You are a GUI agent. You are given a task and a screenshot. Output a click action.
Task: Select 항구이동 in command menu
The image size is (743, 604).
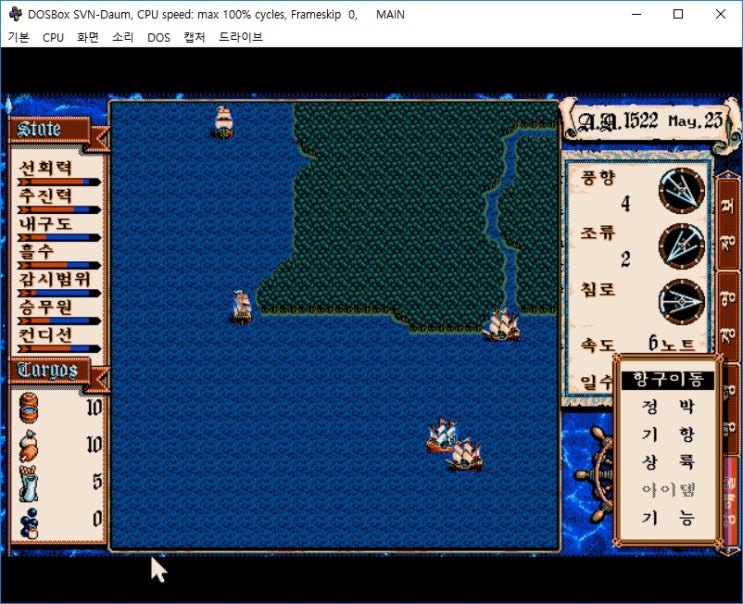668,380
